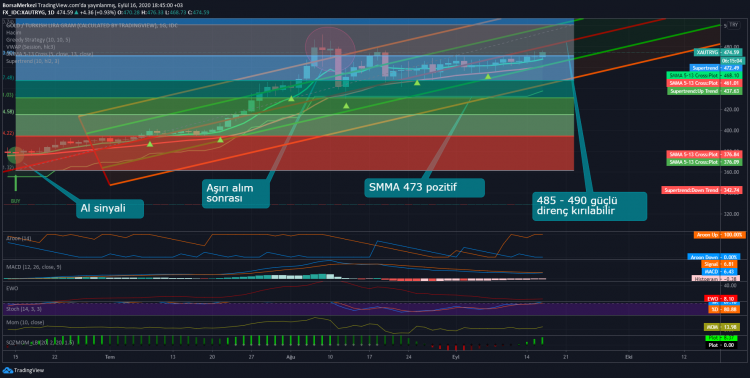Click the "Eki" month label on time axis
Screen dimensions: 750x378
[x=629, y=357]
